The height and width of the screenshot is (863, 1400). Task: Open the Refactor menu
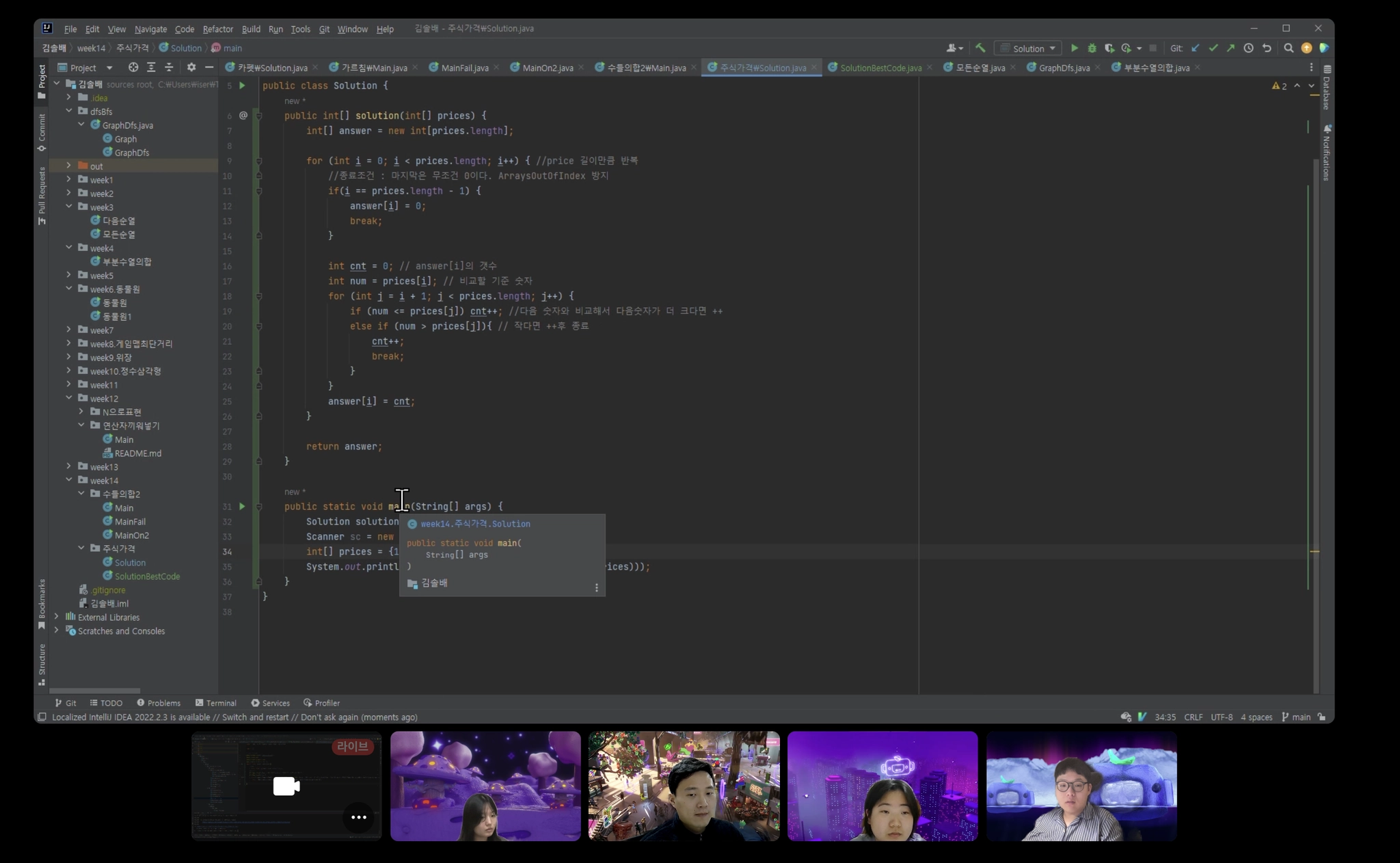click(x=217, y=29)
